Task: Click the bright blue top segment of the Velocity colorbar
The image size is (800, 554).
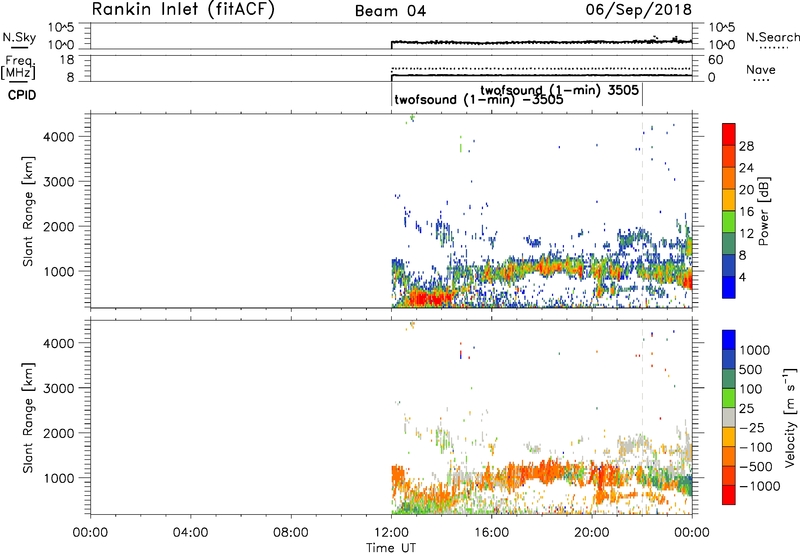Action: pyautogui.click(x=729, y=340)
